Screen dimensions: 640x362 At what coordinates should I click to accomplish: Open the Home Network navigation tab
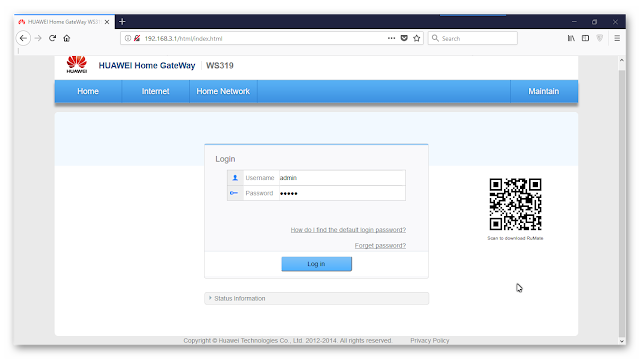(223, 91)
